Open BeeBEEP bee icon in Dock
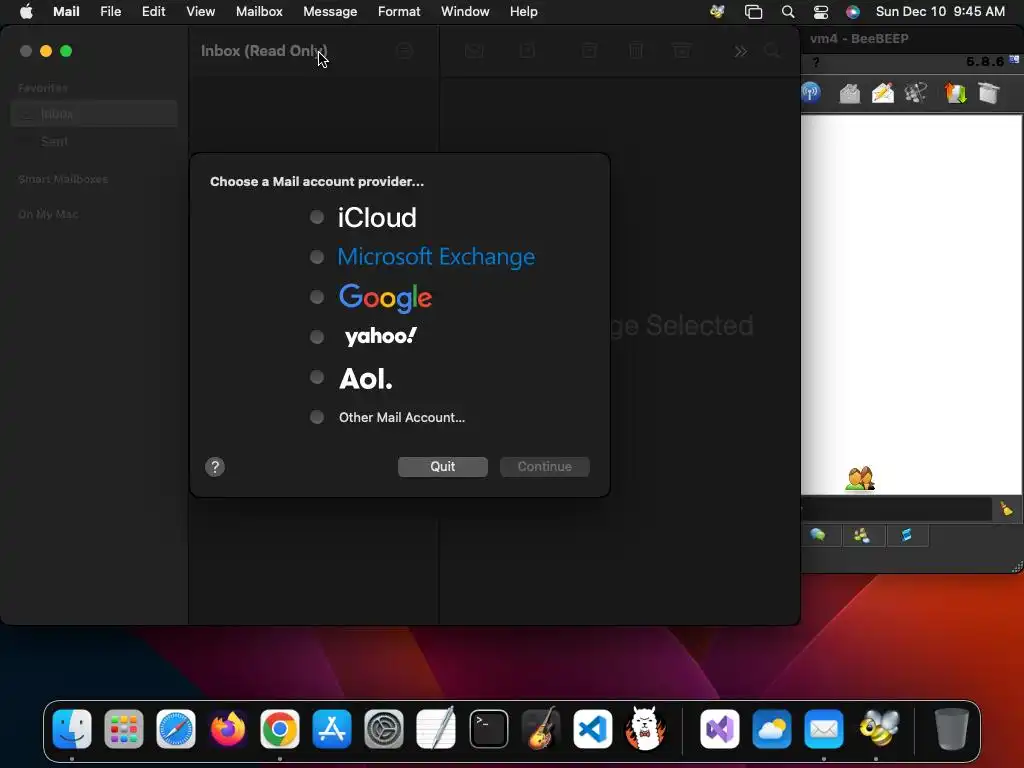Screen dimensions: 1024x768 point(879,728)
